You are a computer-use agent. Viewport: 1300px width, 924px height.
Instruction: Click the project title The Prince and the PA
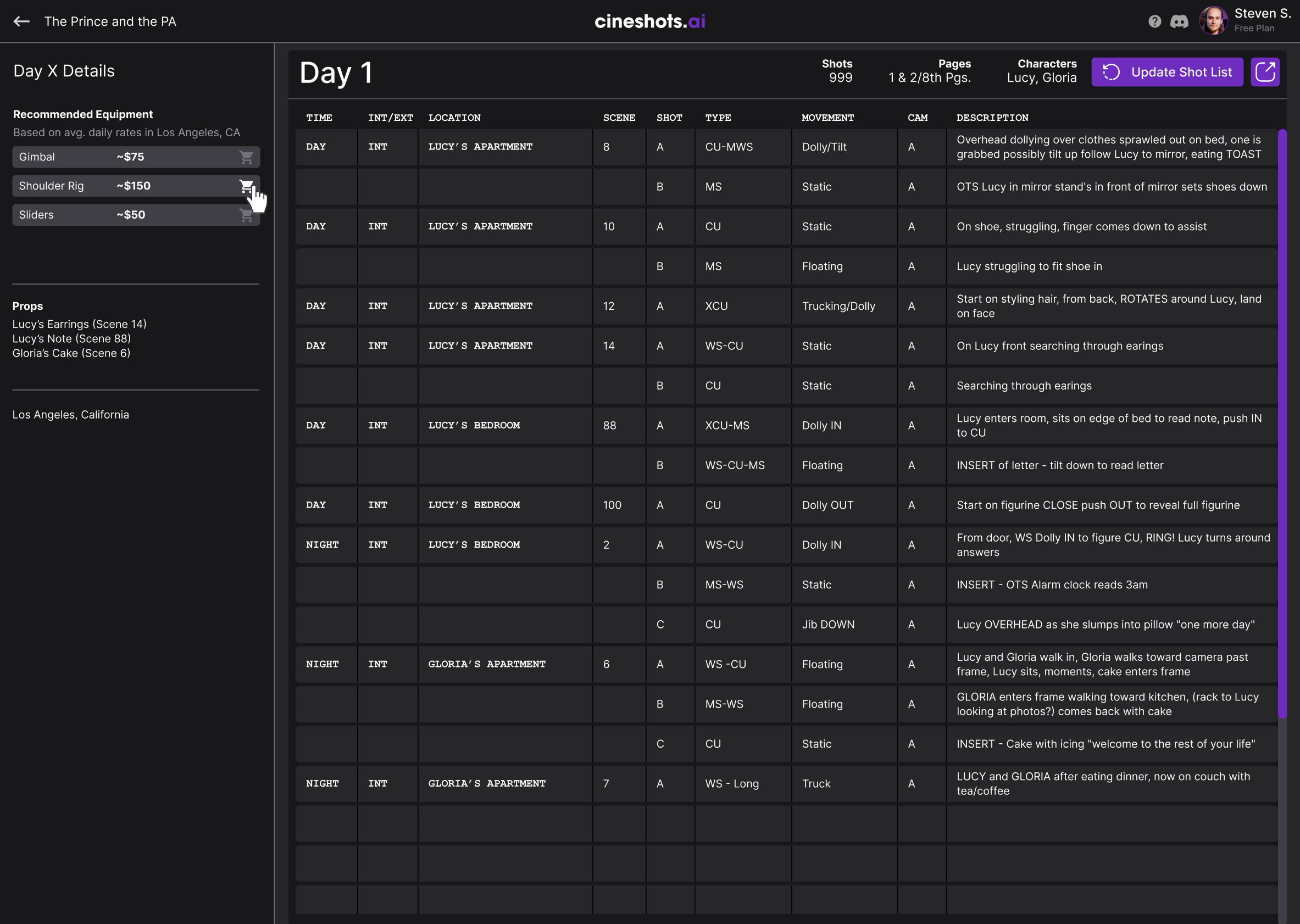(110, 21)
